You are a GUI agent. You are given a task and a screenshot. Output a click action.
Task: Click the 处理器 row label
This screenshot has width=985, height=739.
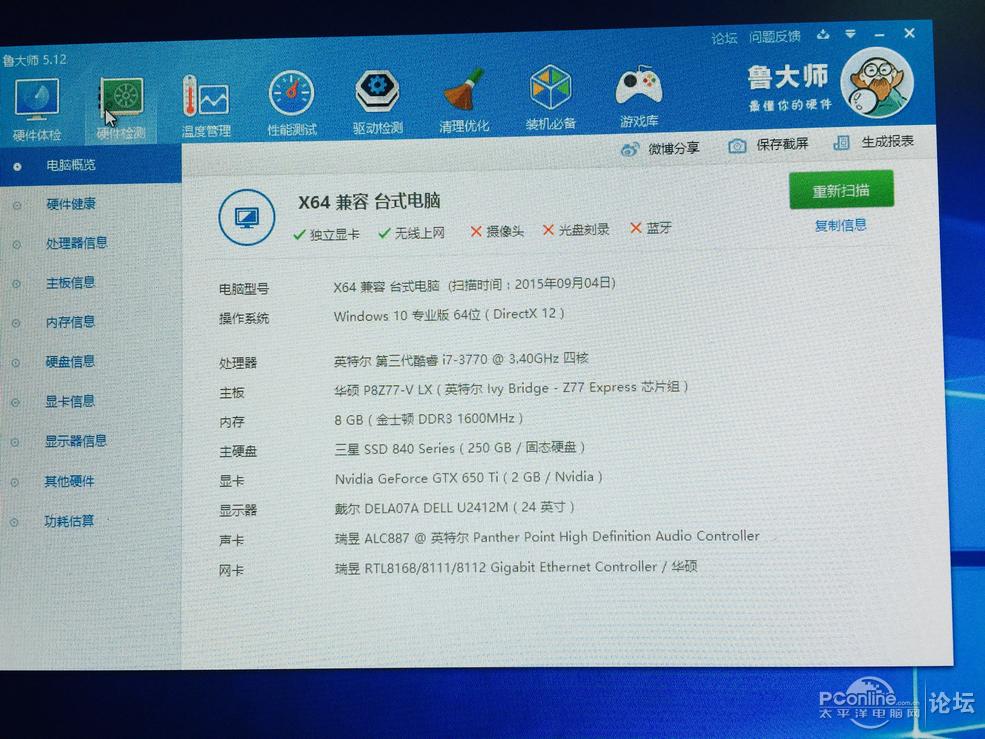pos(238,363)
